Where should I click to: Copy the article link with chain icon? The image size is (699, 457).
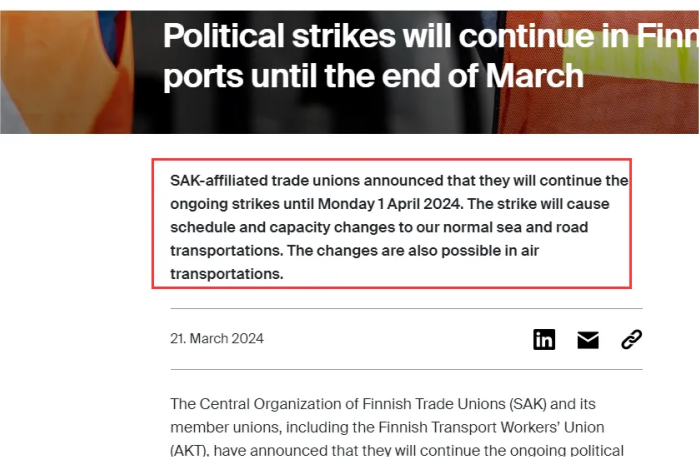pos(631,339)
